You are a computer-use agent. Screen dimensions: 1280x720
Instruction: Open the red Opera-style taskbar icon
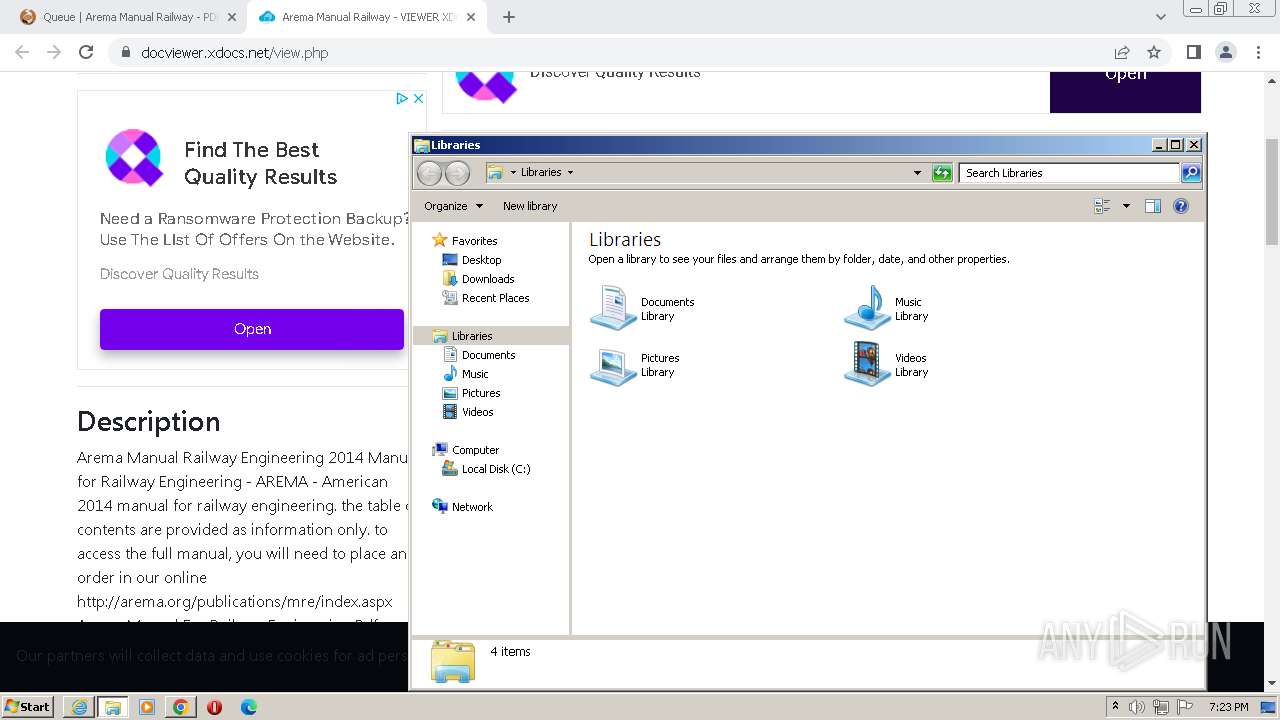pos(215,707)
